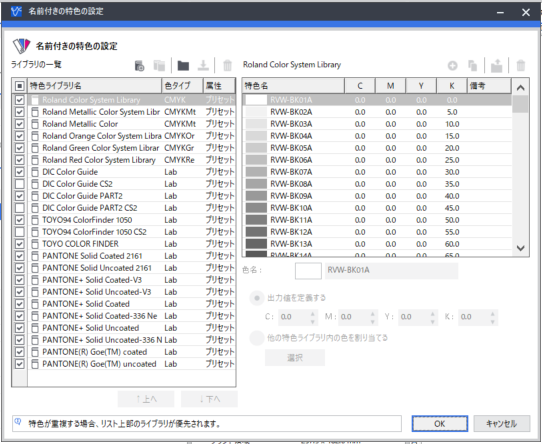Click the delete spot color trash icon

[521, 65]
